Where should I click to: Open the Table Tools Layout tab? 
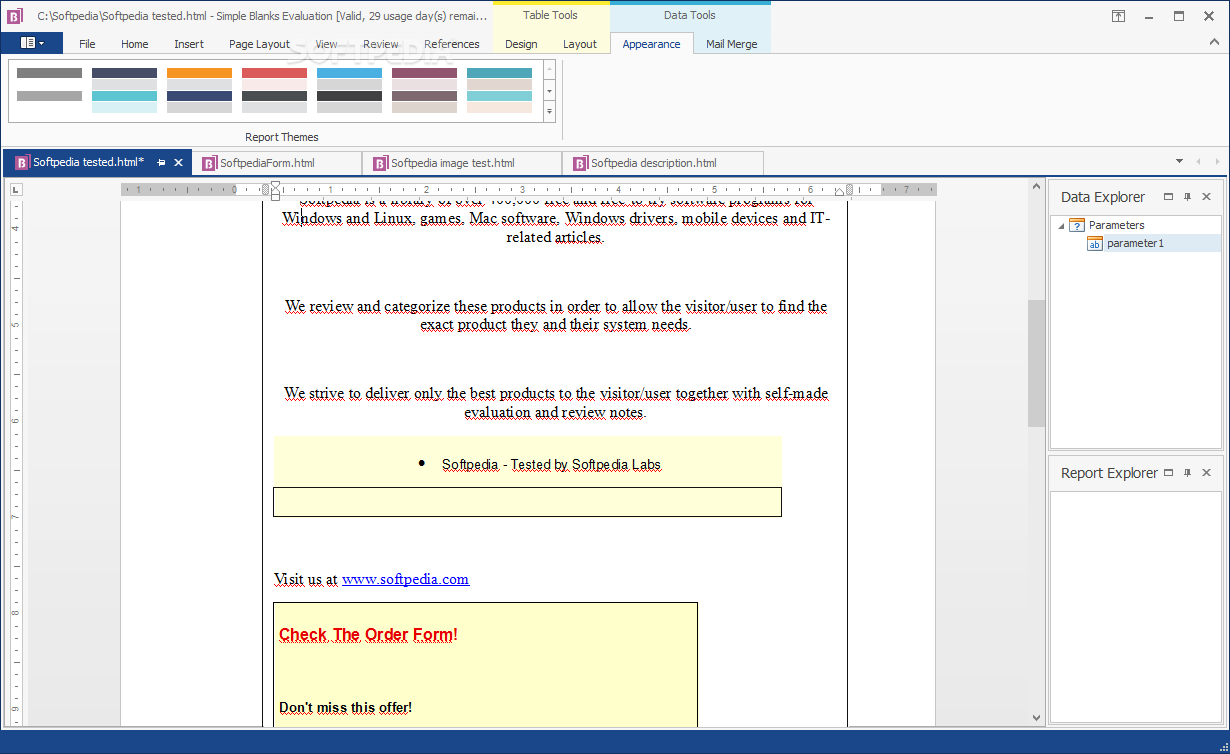point(580,44)
